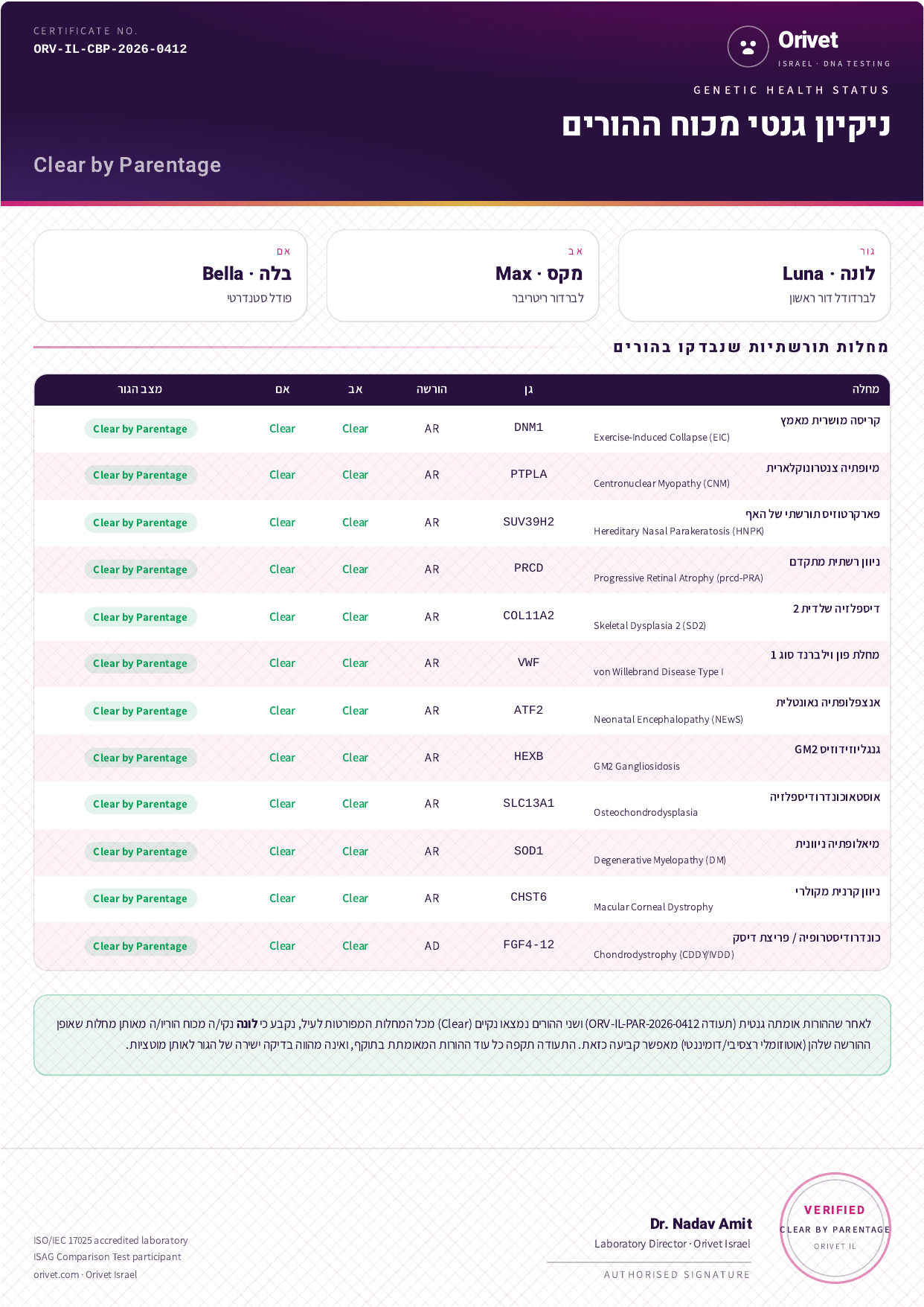Open the Max father info card

(463, 275)
